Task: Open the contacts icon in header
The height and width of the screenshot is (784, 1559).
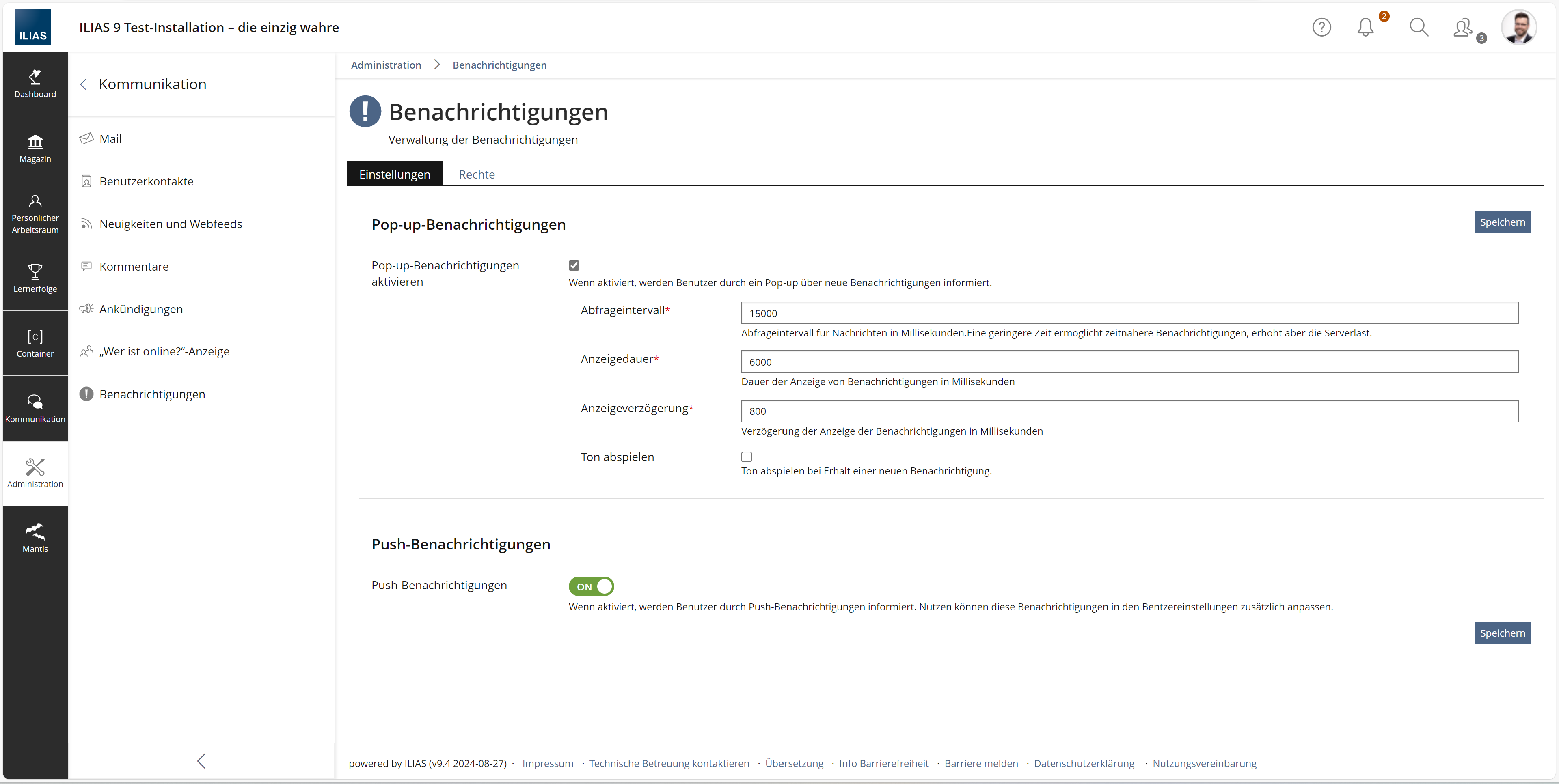Action: point(1463,27)
